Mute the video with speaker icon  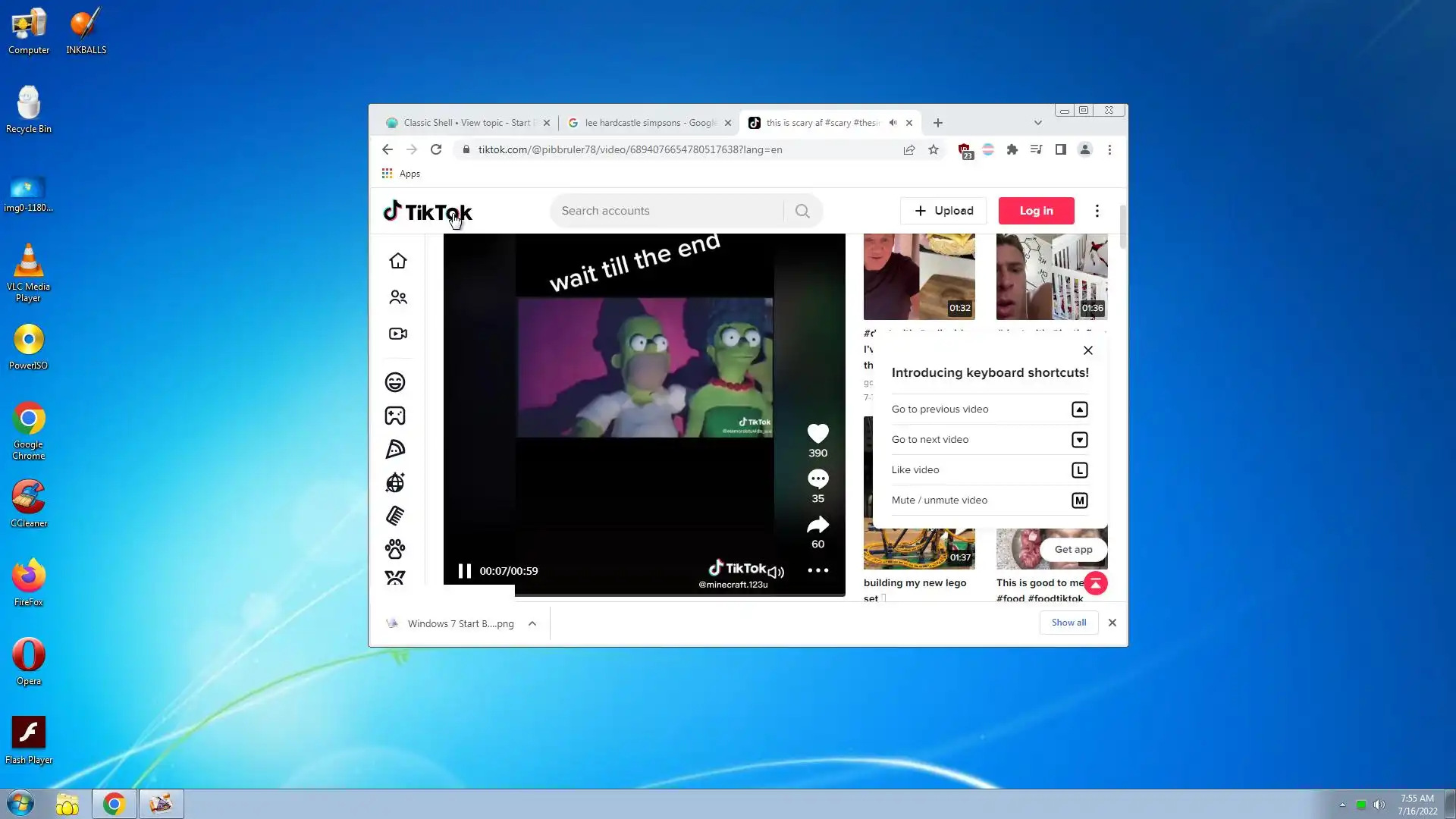click(x=777, y=572)
